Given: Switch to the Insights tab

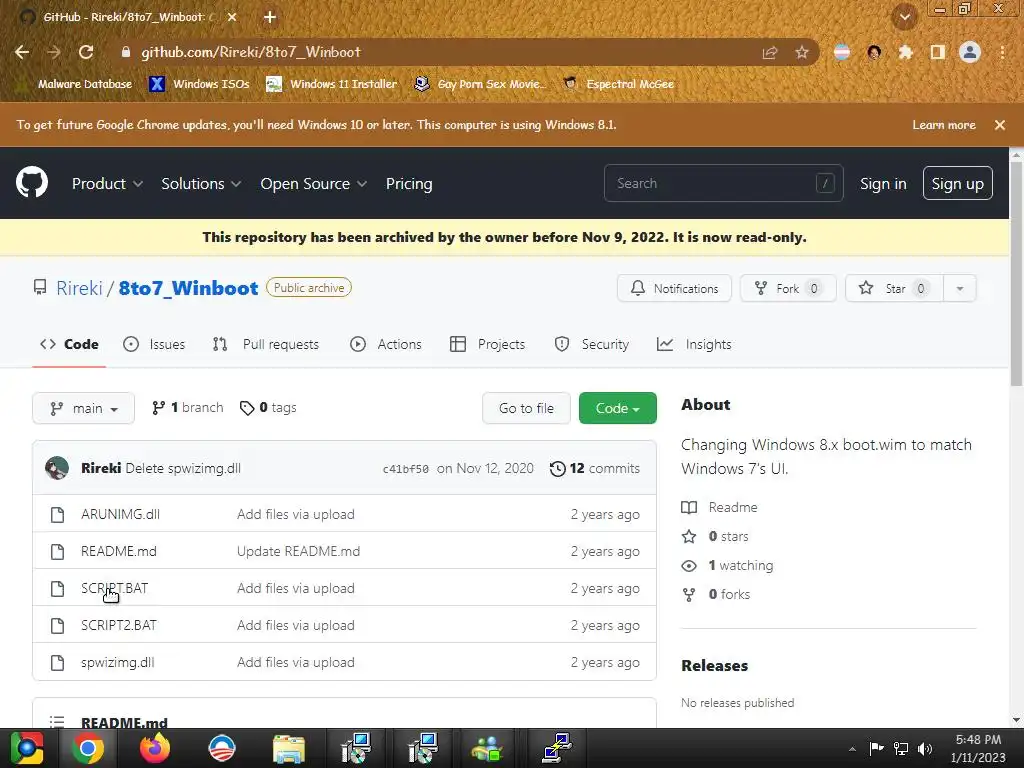Looking at the screenshot, I should 694,344.
